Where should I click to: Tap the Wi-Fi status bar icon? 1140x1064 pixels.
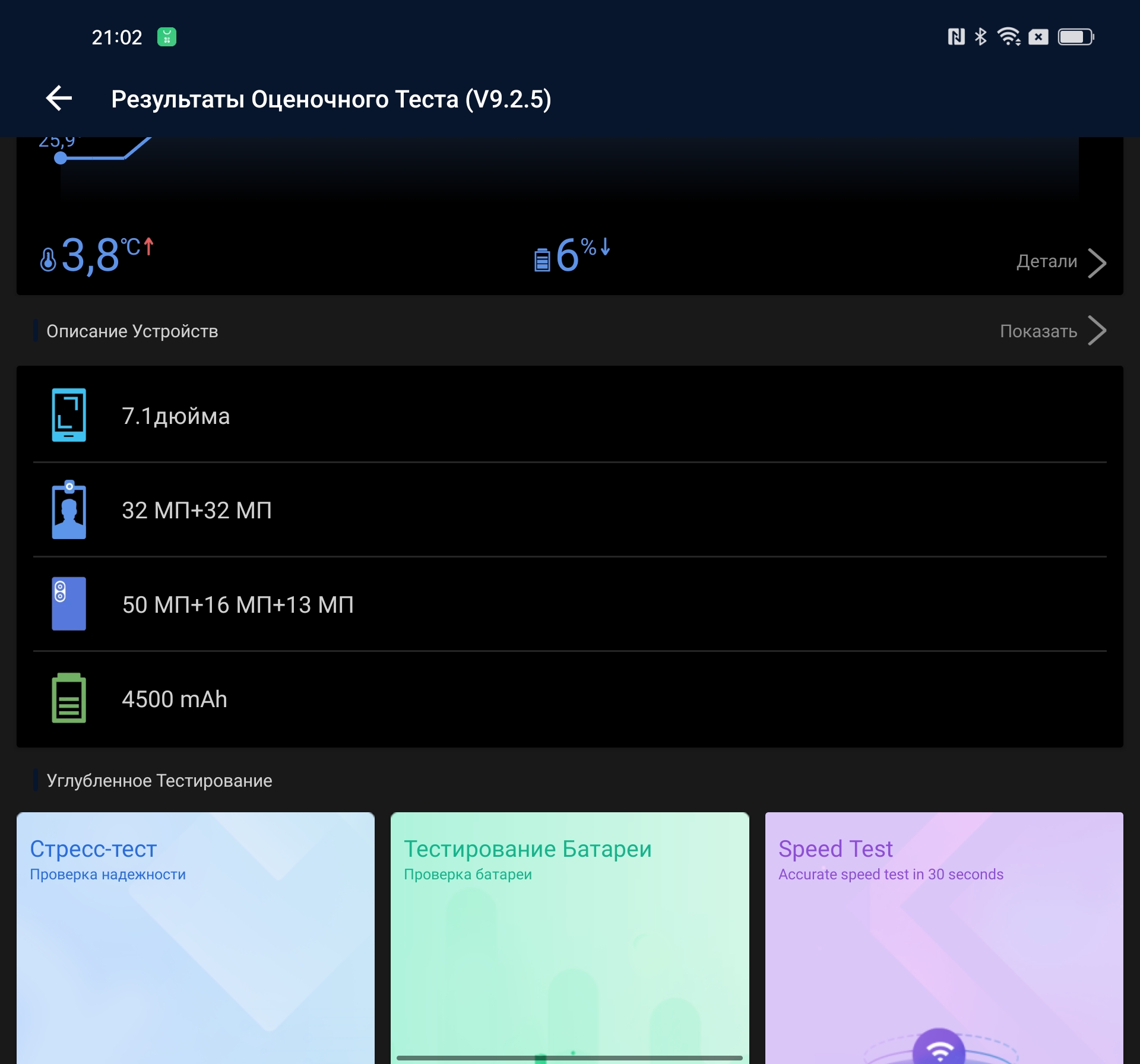pyautogui.click(x=1008, y=37)
